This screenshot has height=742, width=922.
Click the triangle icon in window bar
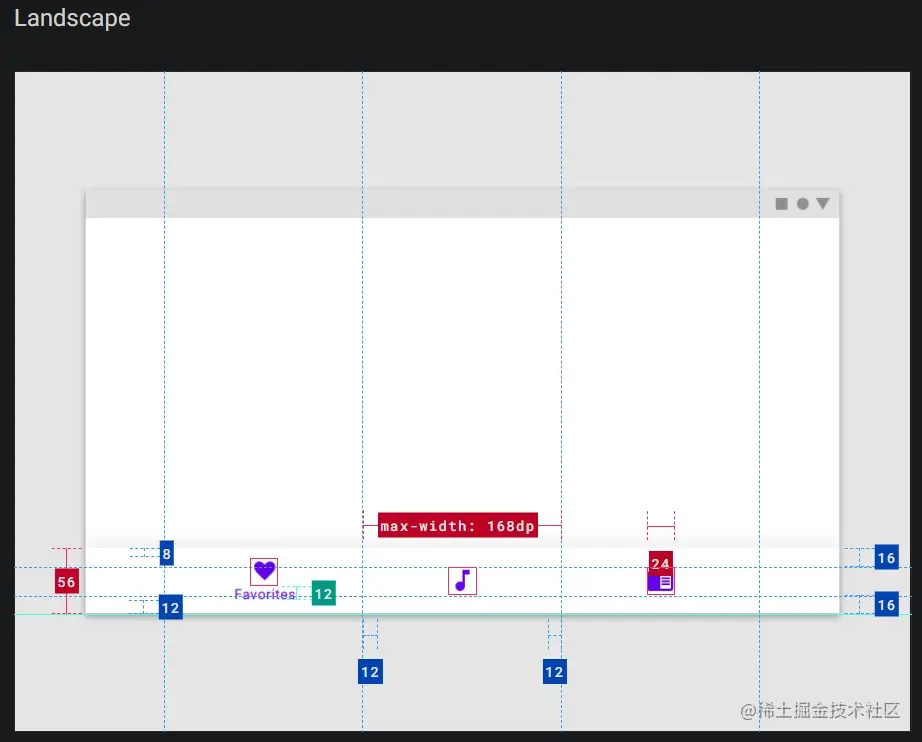(823, 204)
